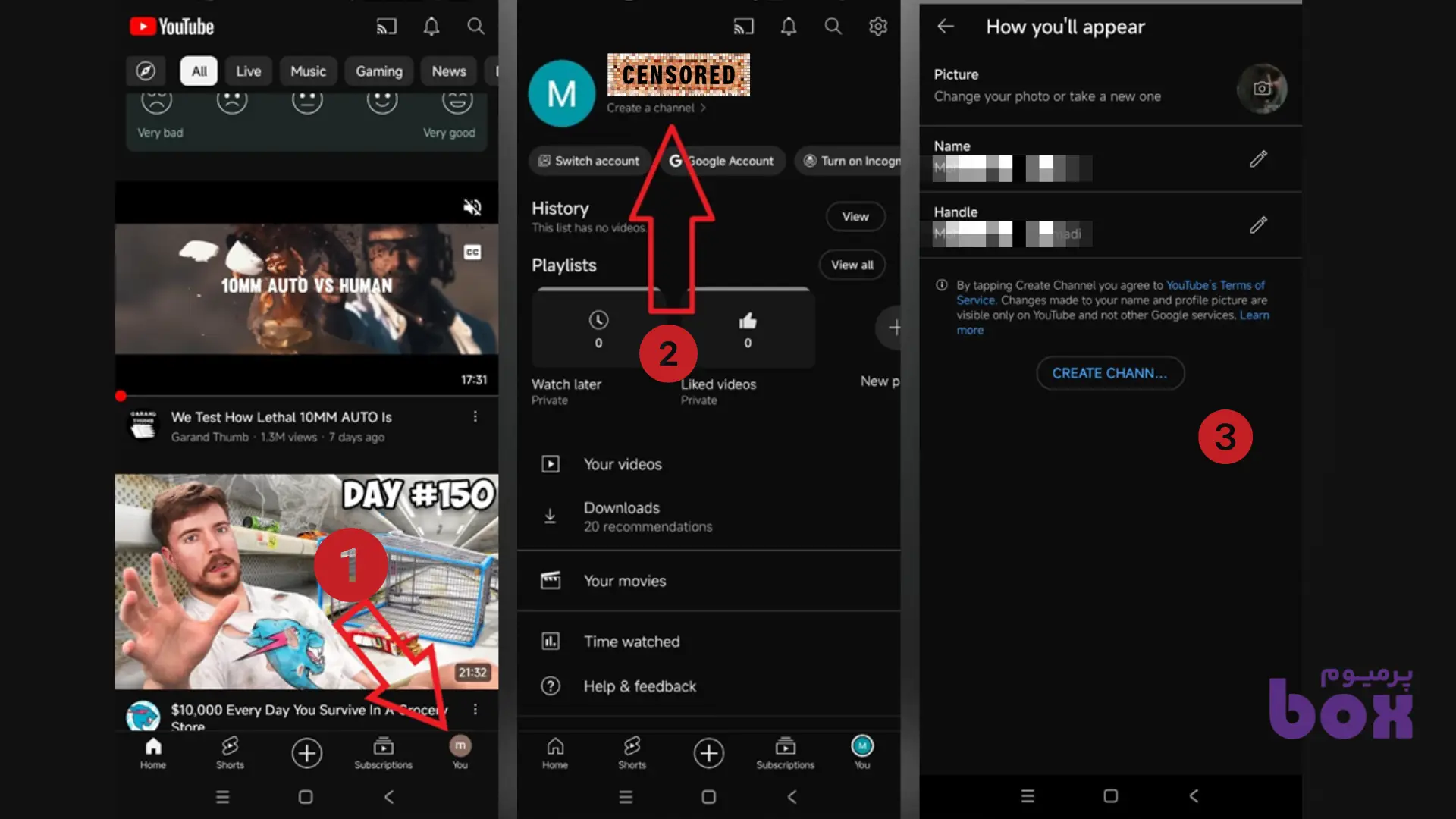Tap the camera icon to change picture

(x=1262, y=88)
